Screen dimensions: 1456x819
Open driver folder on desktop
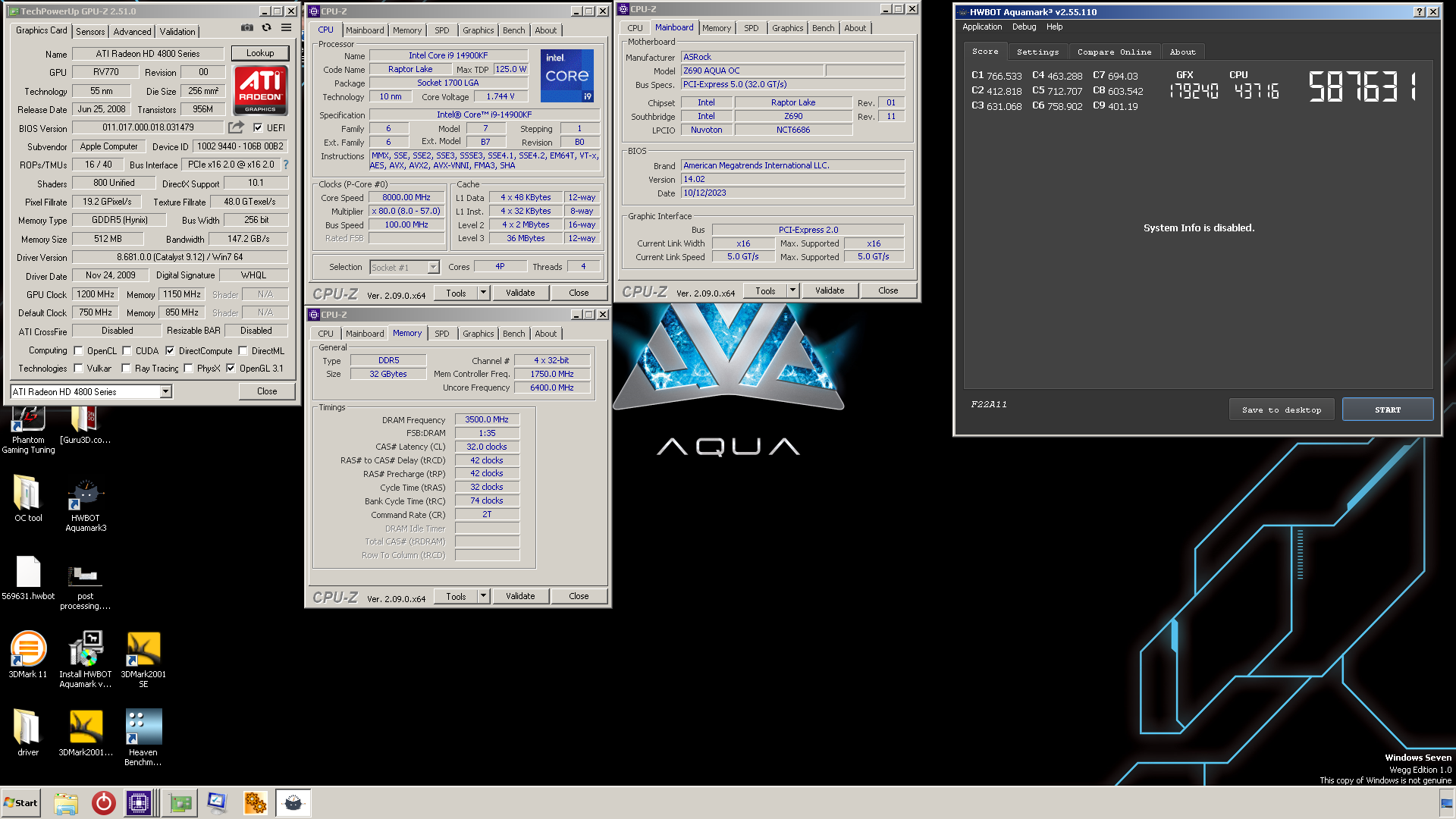[28, 733]
